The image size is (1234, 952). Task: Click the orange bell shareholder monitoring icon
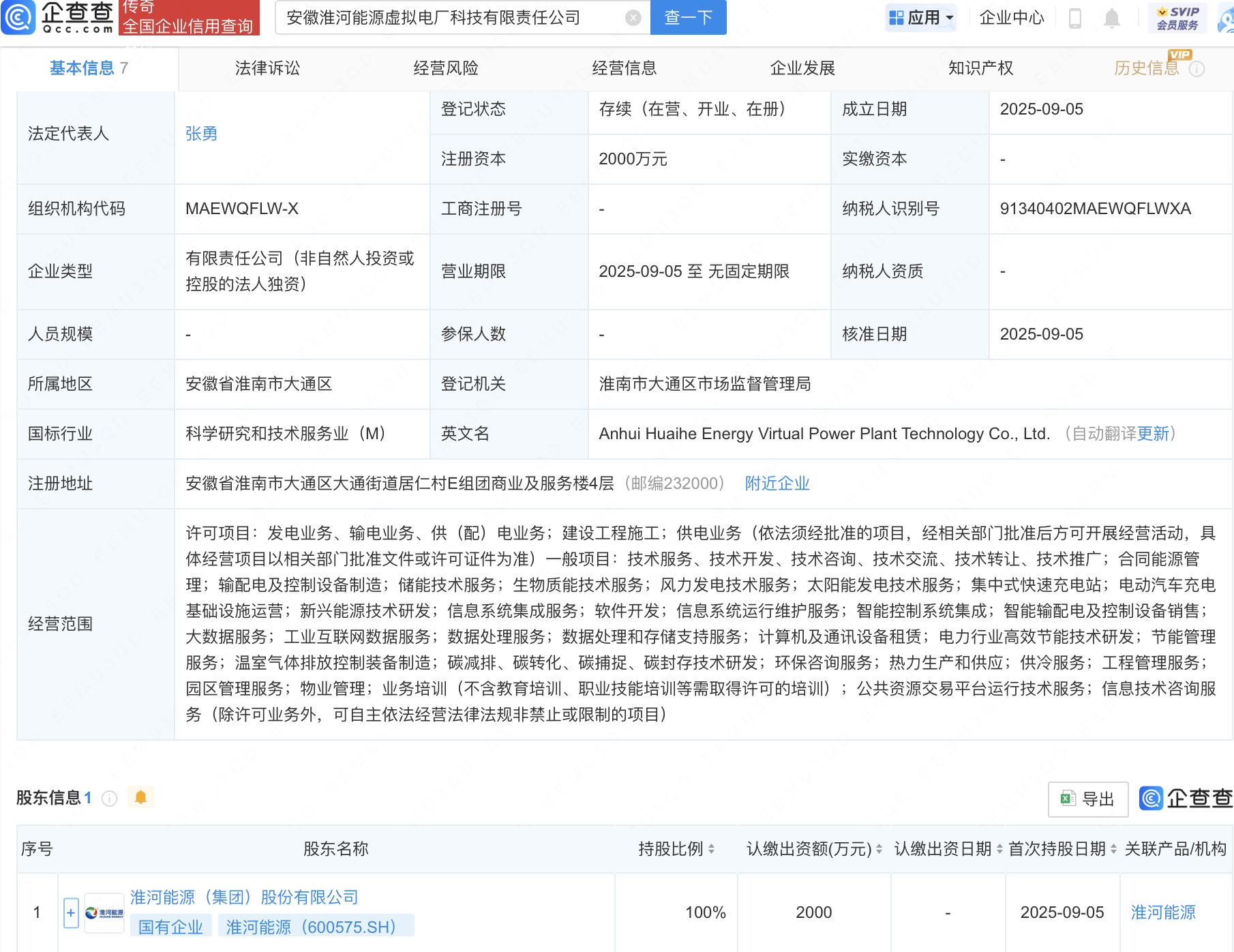point(141,797)
